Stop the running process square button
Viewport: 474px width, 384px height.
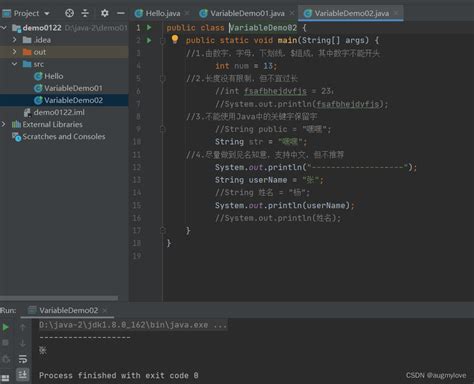(5, 343)
